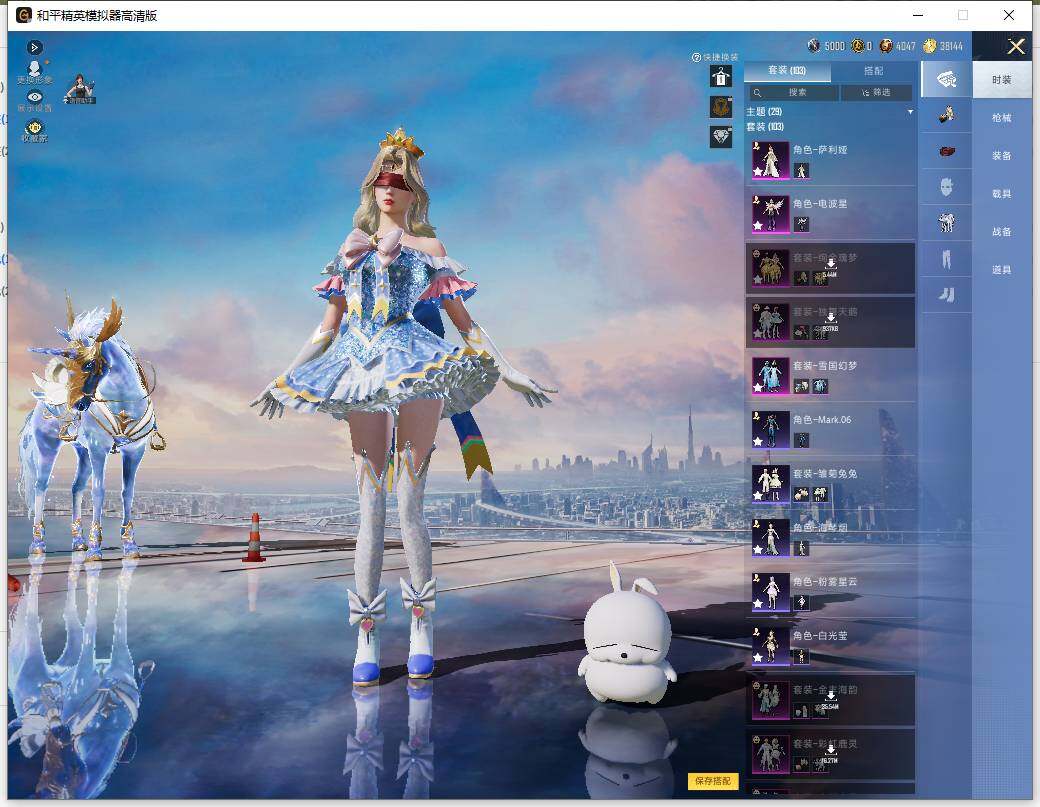1040x807 pixels.
Task: Click the diamond gem icon
Action: (x=721, y=137)
